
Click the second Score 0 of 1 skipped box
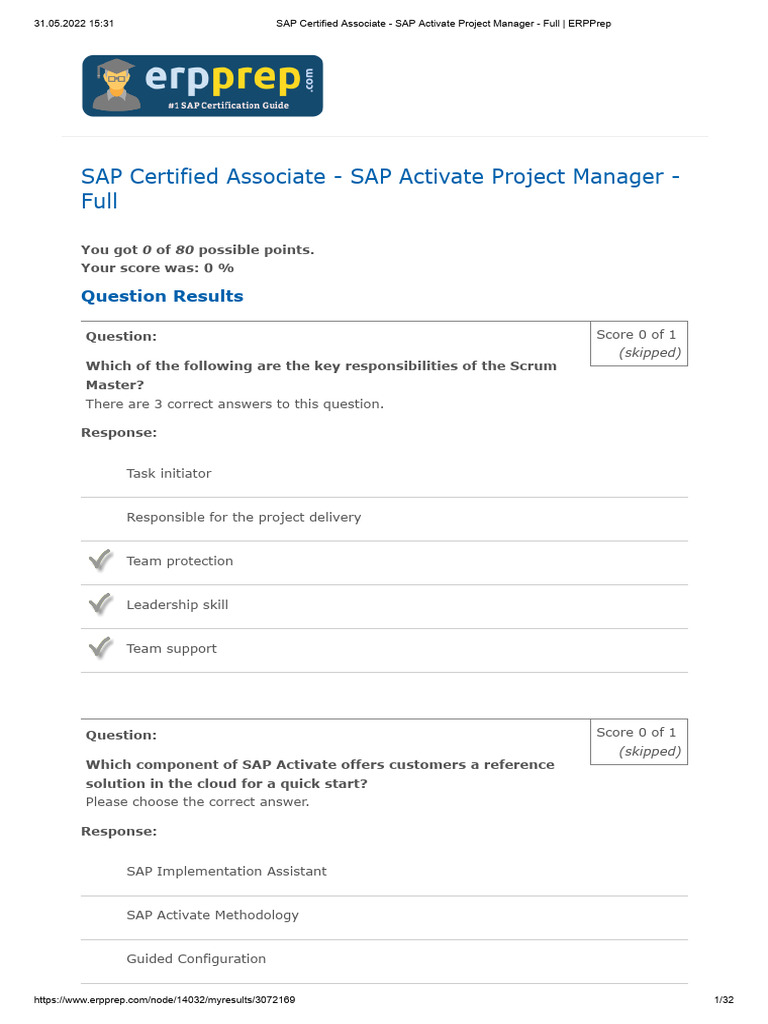[x=638, y=742]
